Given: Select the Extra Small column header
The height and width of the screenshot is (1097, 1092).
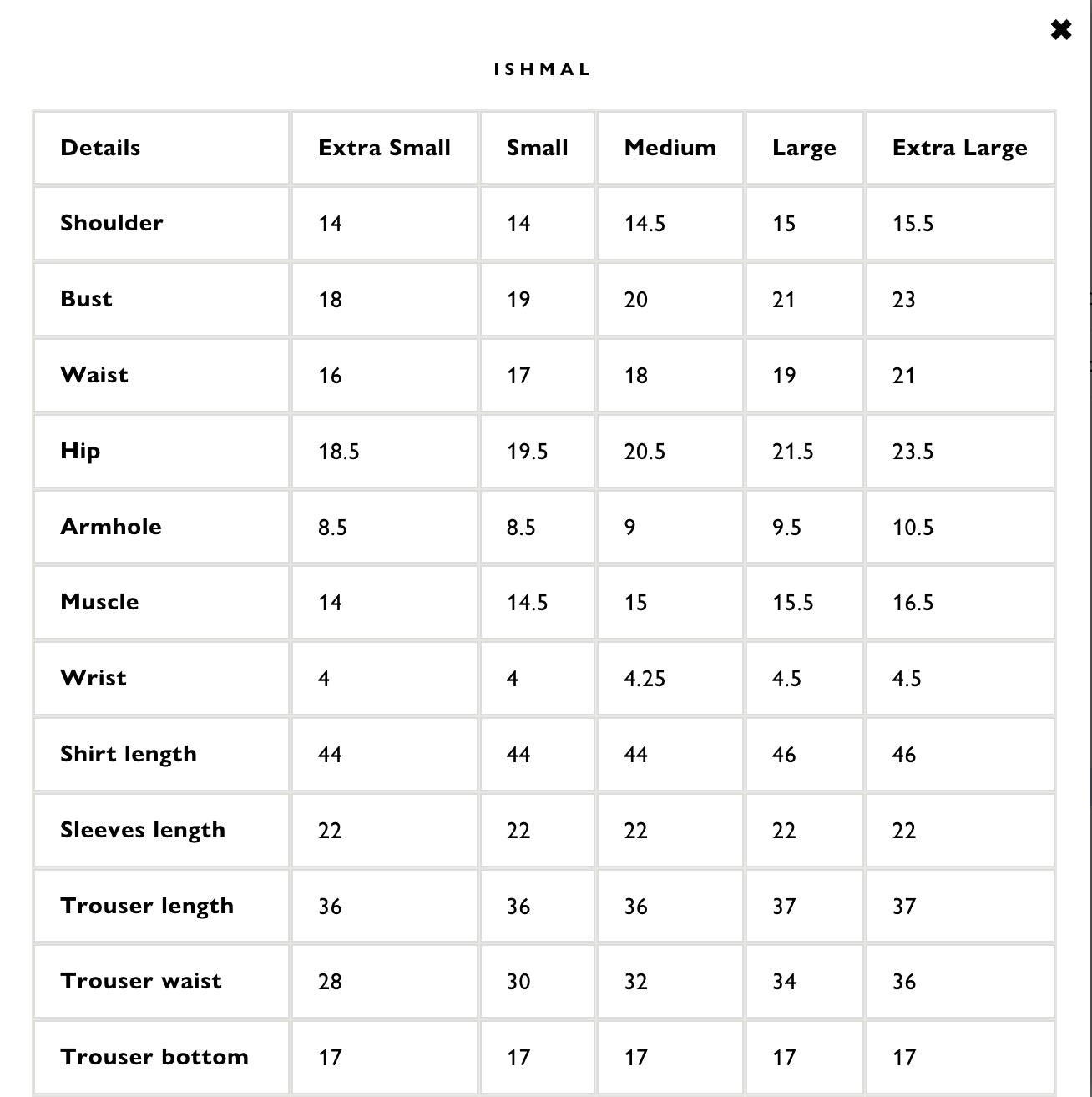Looking at the screenshot, I should click(x=384, y=148).
